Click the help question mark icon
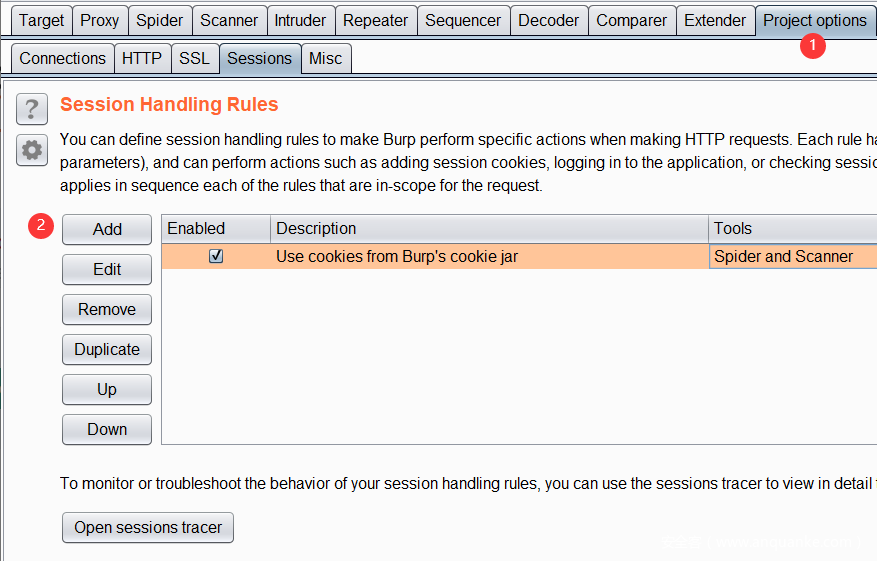This screenshot has height=561, width=877. (32, 109)
